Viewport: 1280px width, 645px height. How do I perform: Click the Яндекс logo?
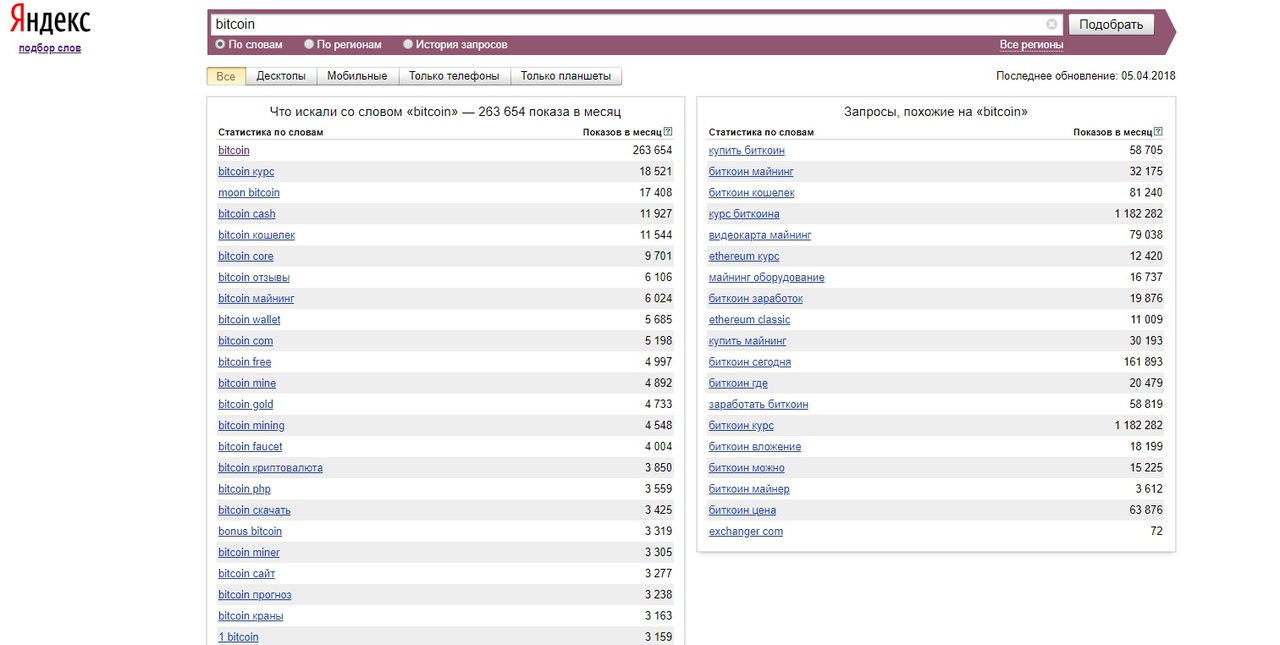click(50, 22)
